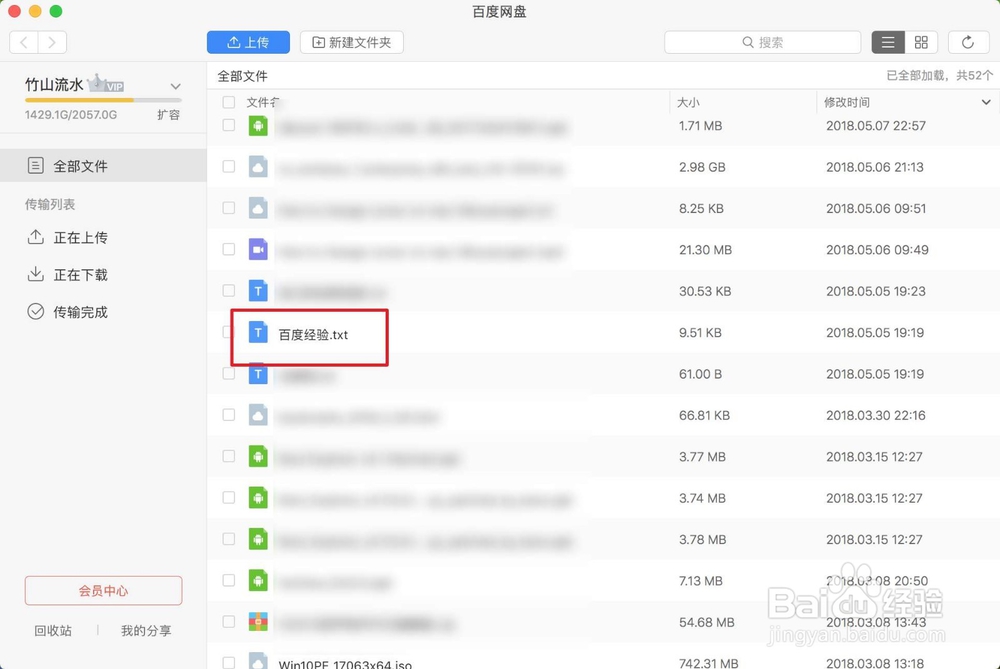Go back with the left arrow button

24,43
